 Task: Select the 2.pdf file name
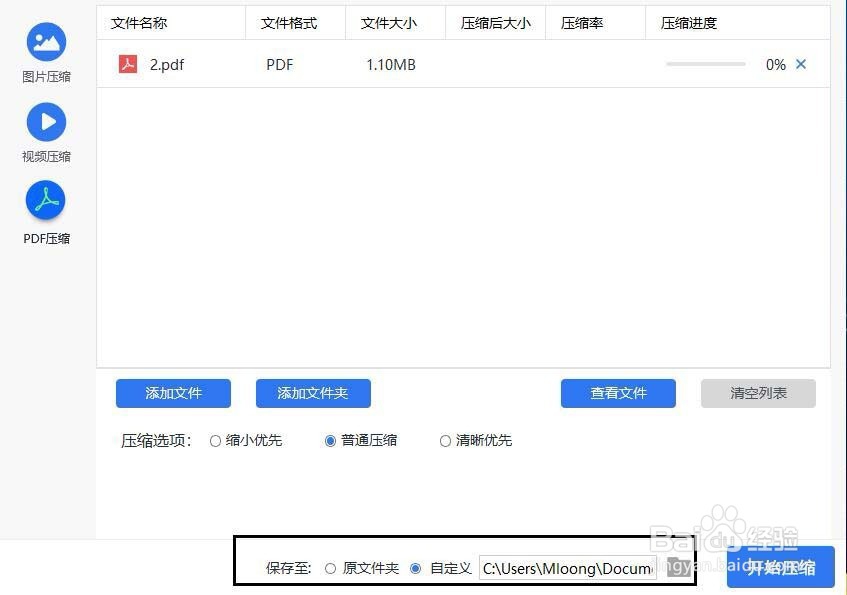pyautogui.click(x=167, y=65)
